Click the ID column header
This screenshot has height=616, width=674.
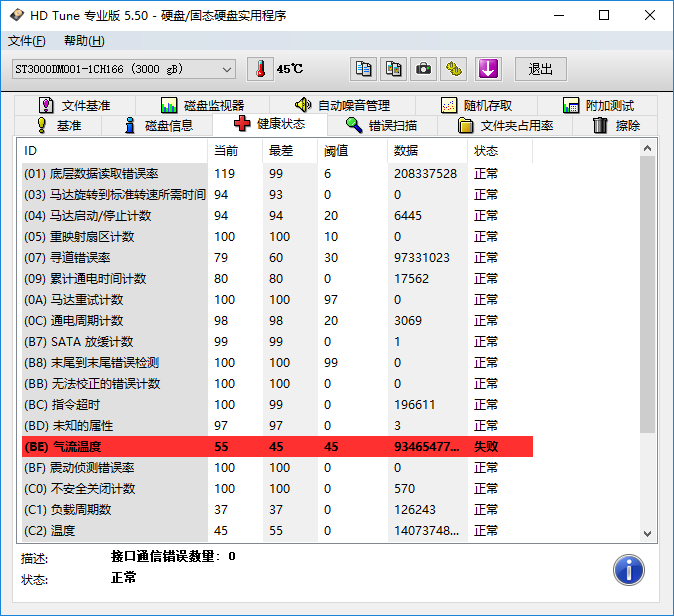[113, 151]
